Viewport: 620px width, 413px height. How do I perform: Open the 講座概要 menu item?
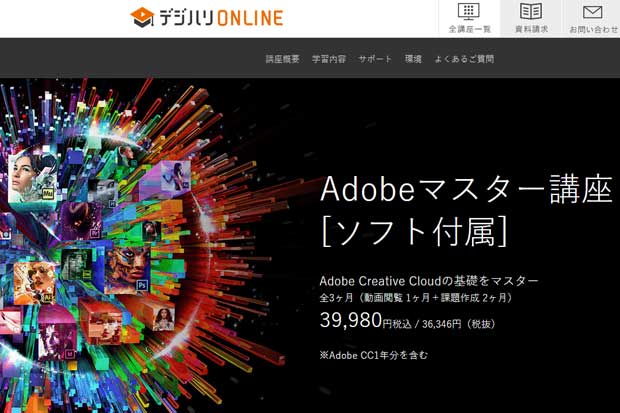282,59
